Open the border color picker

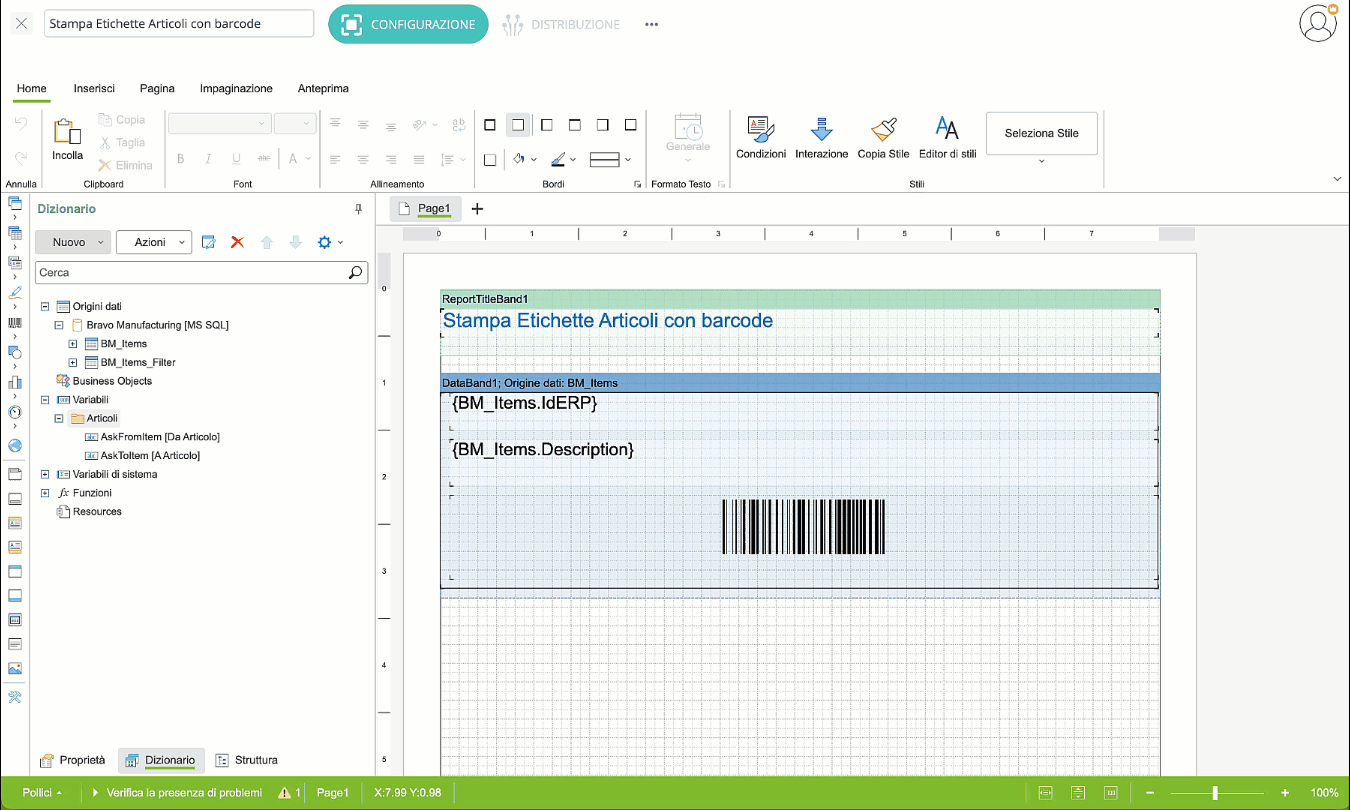point(558,159)
